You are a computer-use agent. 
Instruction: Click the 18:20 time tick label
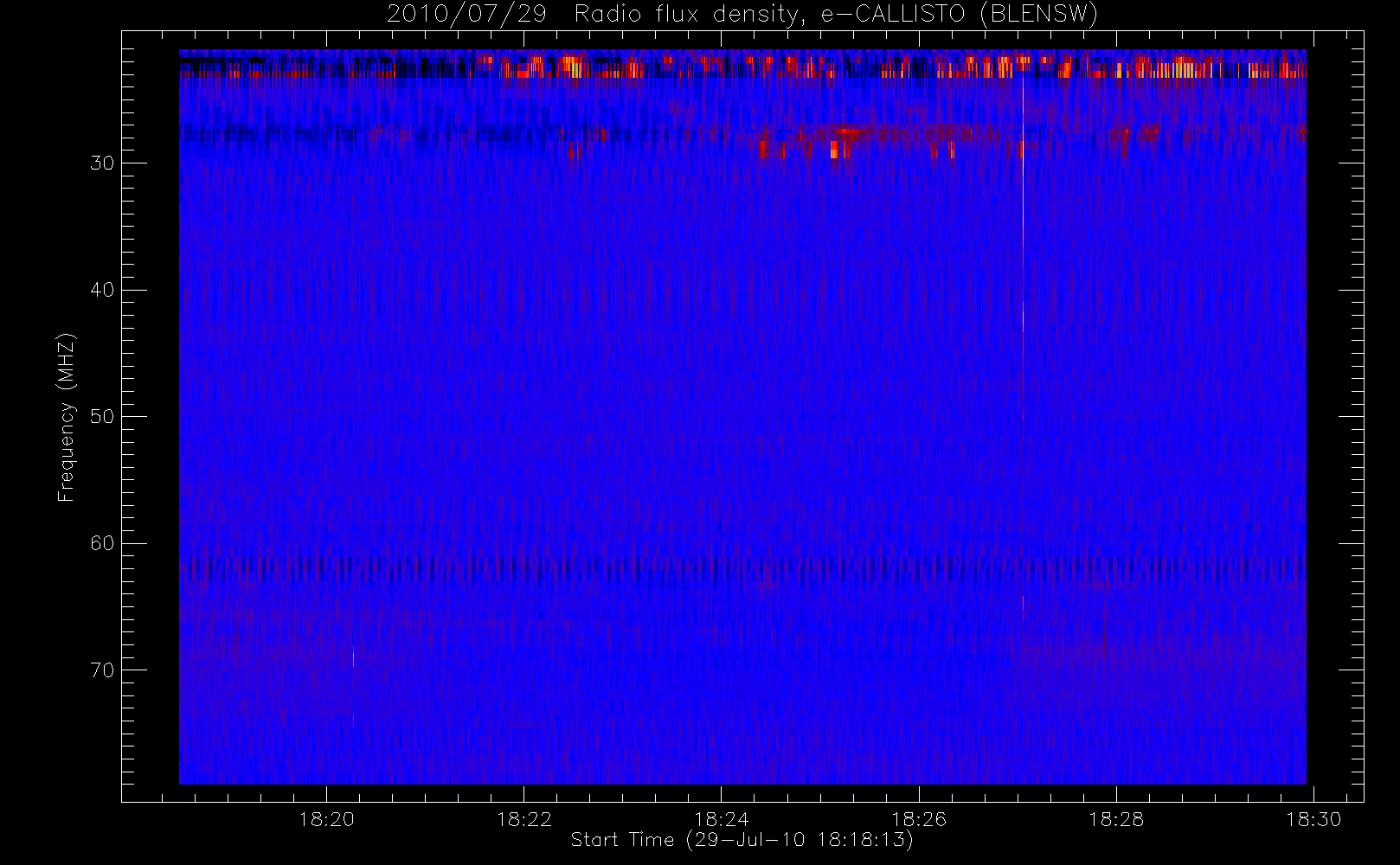click(326, 819)
